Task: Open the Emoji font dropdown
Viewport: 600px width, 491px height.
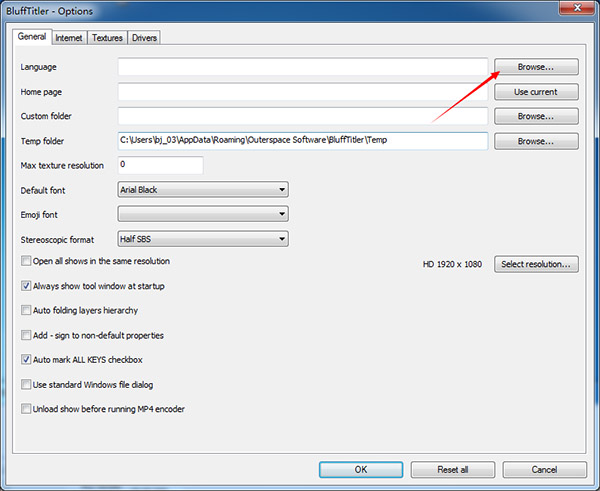Action: [x=282, y=214]
